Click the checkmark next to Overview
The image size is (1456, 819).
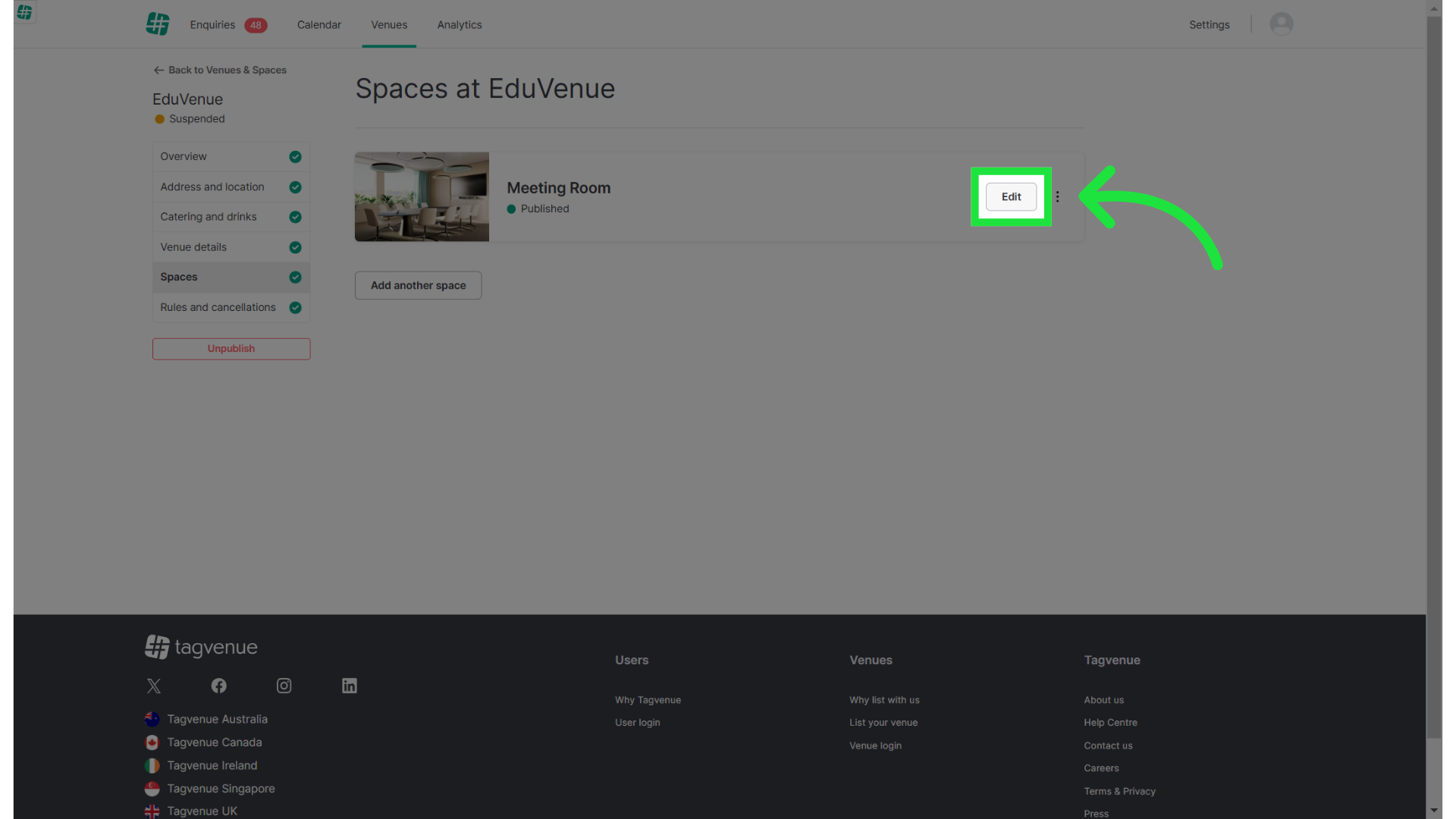coord(296,157)
